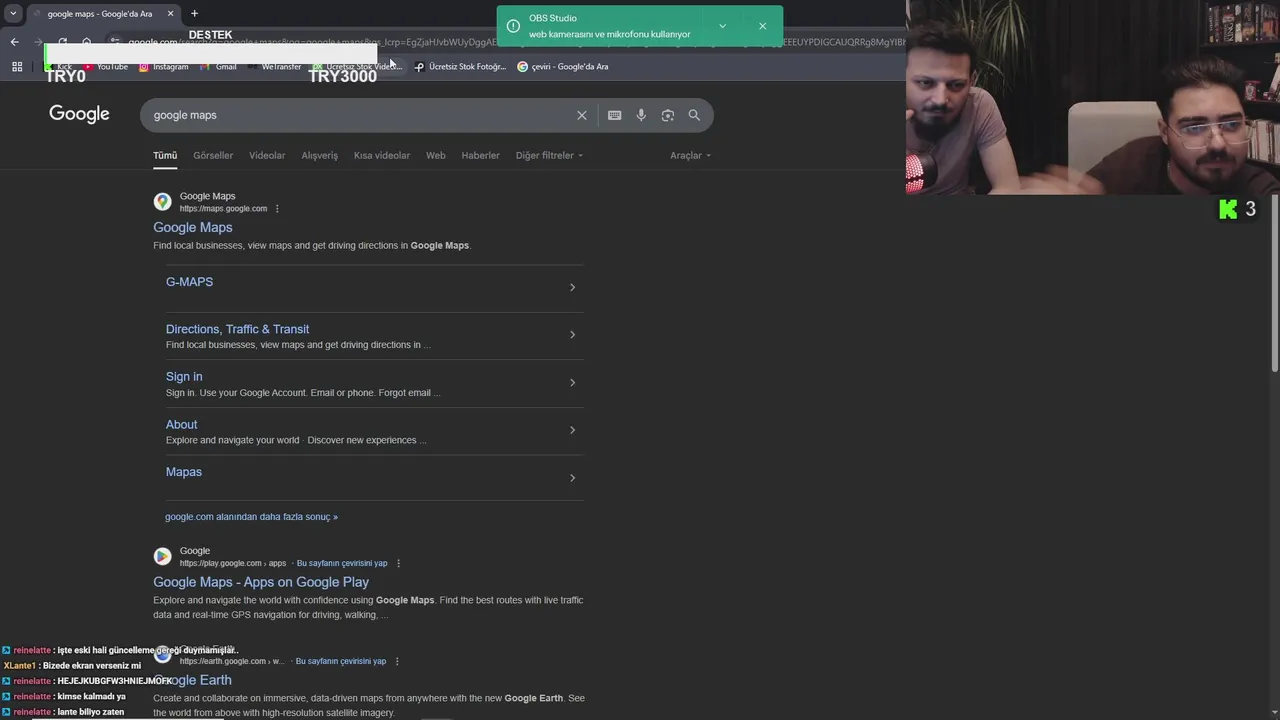Focus the google maps search input
Screen dimensions: 1280x720
click(360, 115)
